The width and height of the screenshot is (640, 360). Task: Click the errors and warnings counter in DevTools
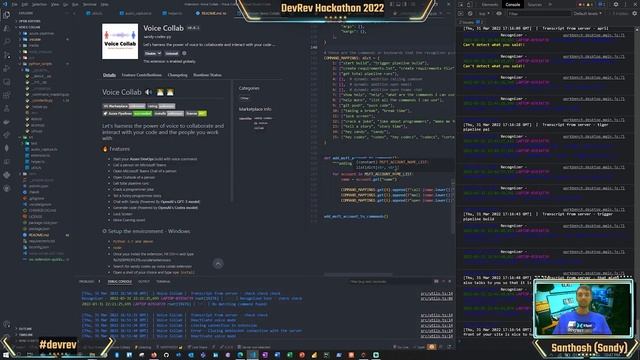tap(585, 4)
